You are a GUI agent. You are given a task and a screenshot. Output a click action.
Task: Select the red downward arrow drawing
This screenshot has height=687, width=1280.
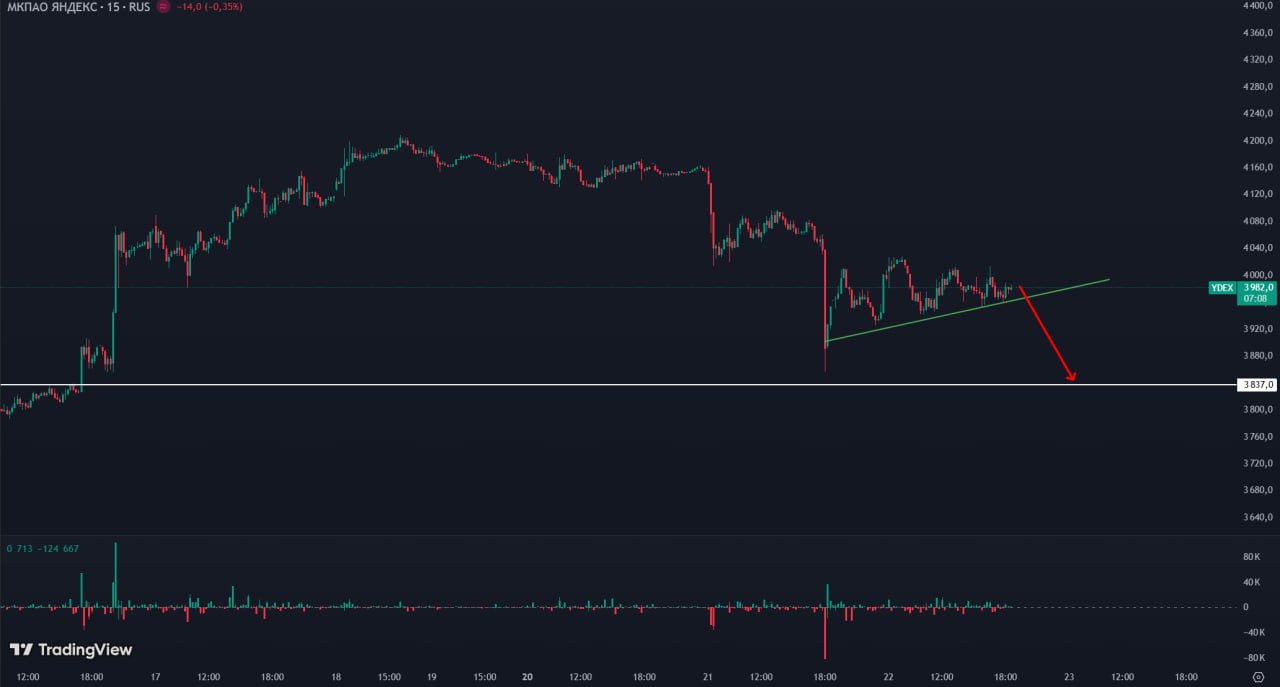tap(1045, 332)
